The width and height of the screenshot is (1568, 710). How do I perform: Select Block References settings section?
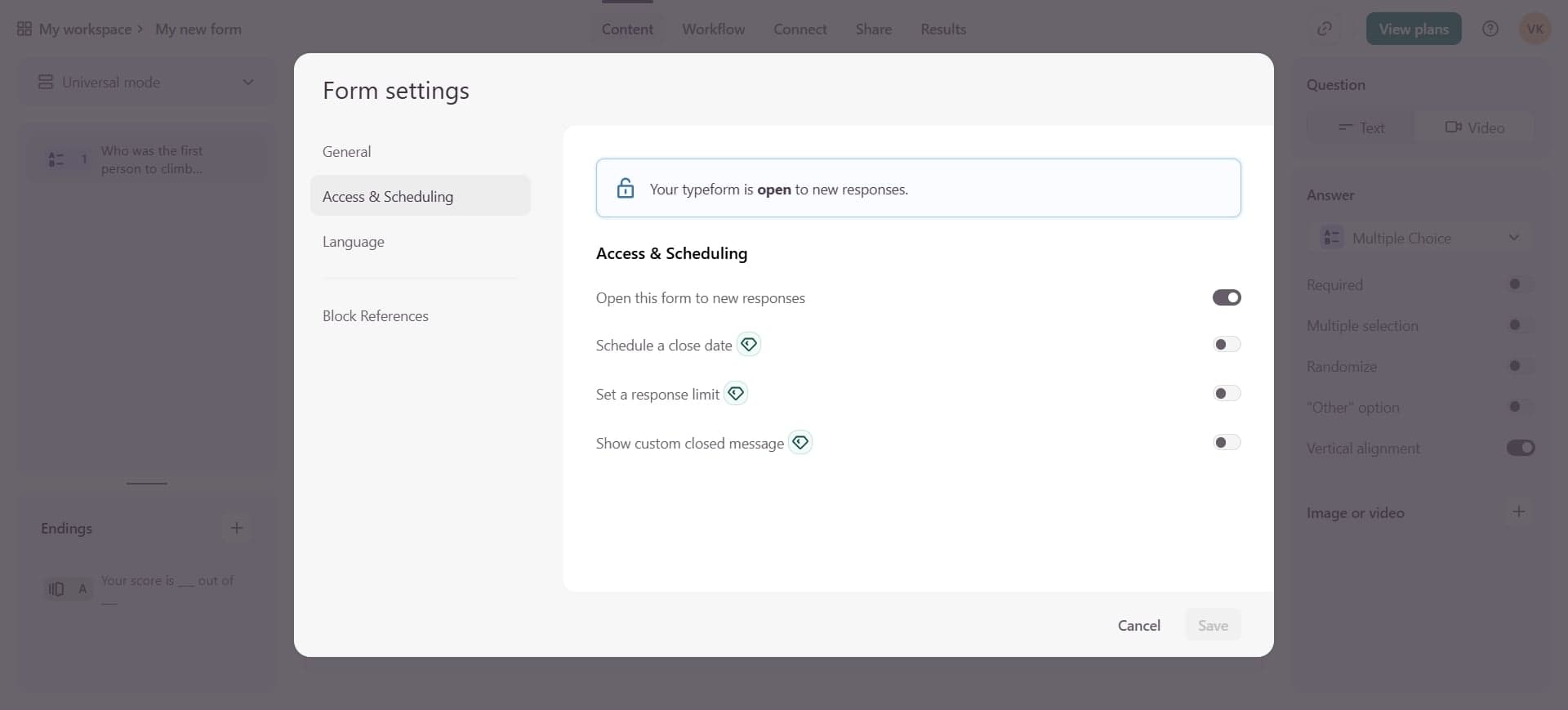tap(420, 315)
